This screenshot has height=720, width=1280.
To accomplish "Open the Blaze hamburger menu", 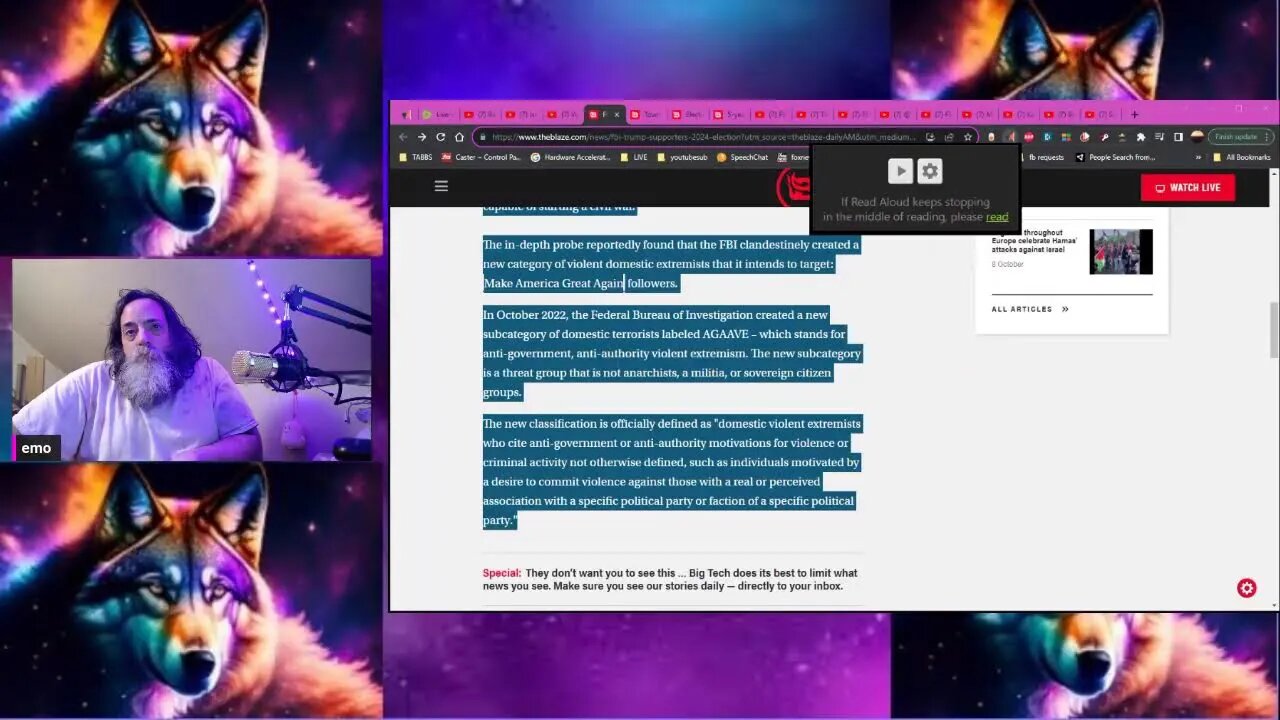I will point(441,186).
